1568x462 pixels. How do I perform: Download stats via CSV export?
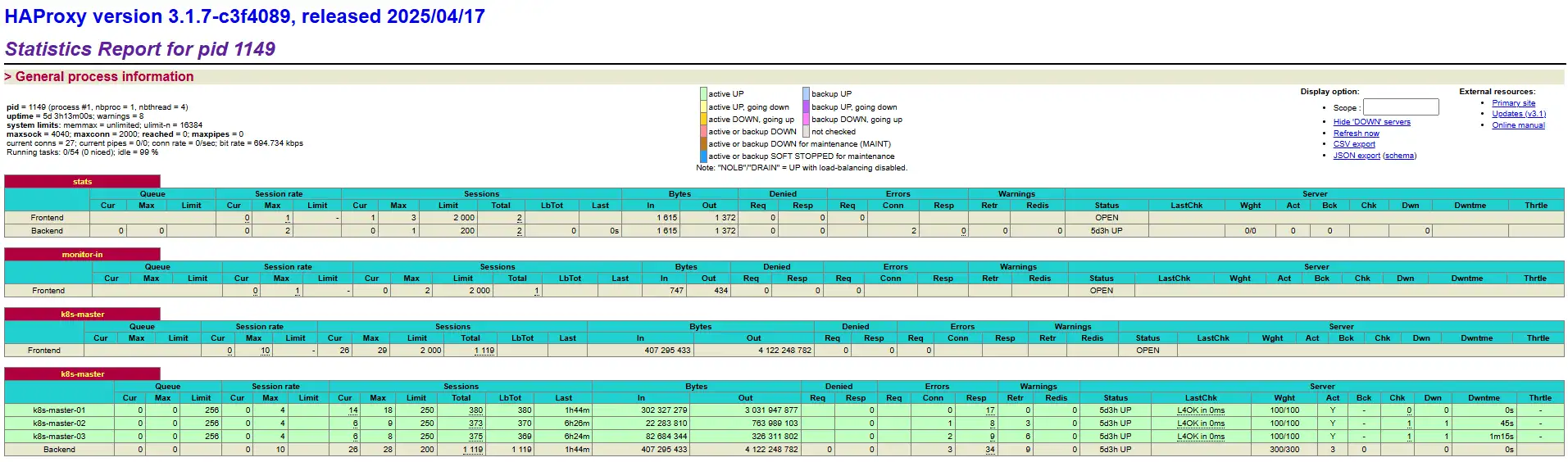click(1354, 144)
